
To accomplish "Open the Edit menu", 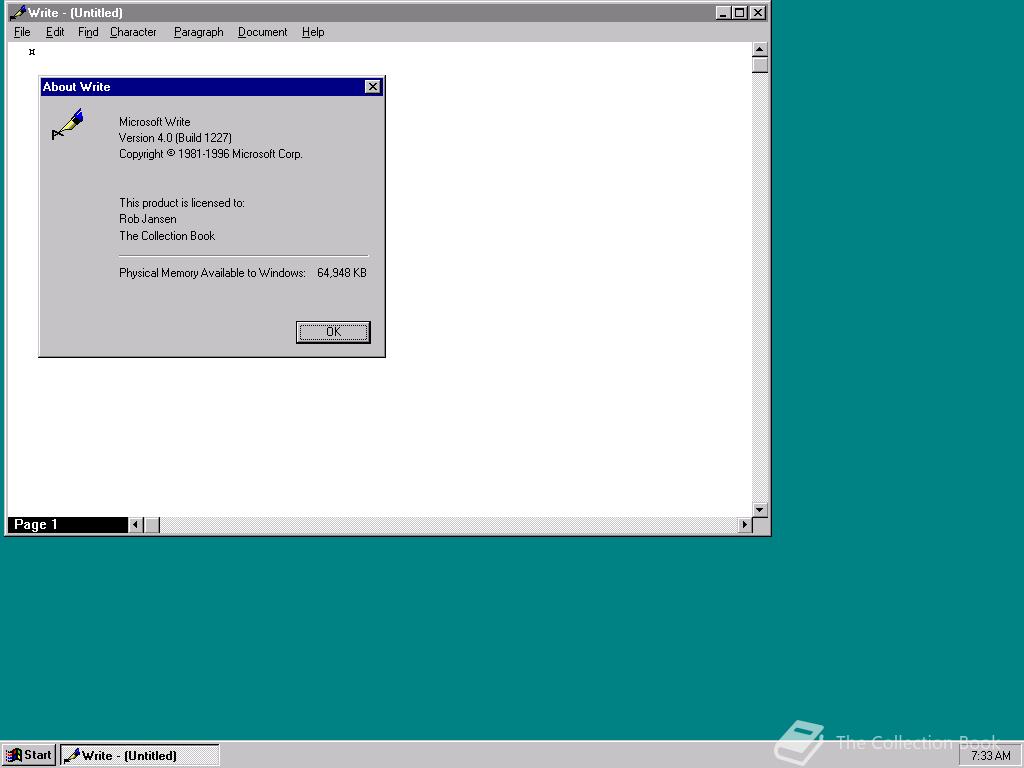I will tap(55, 32).
